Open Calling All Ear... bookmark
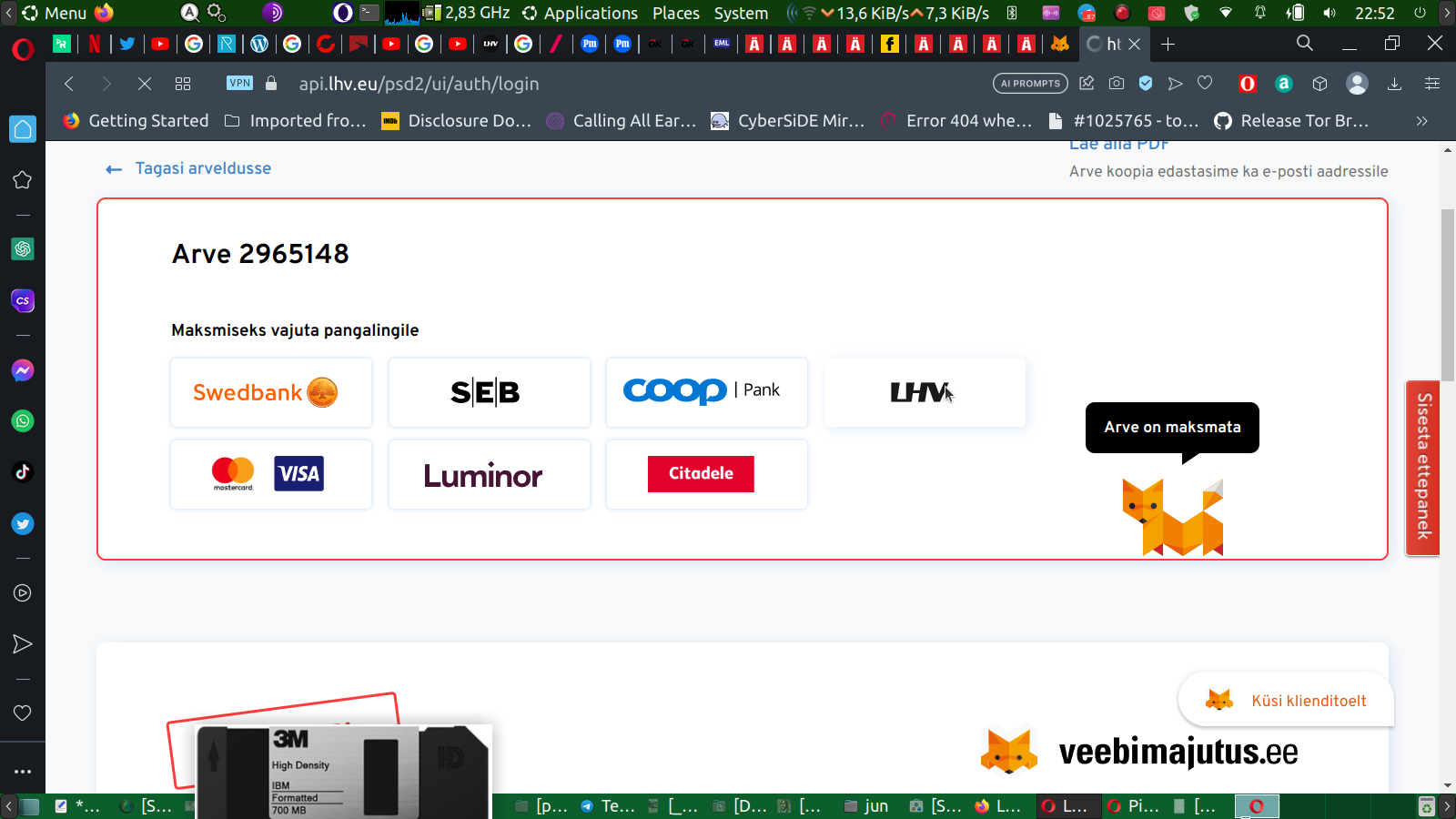 point(622,121)
